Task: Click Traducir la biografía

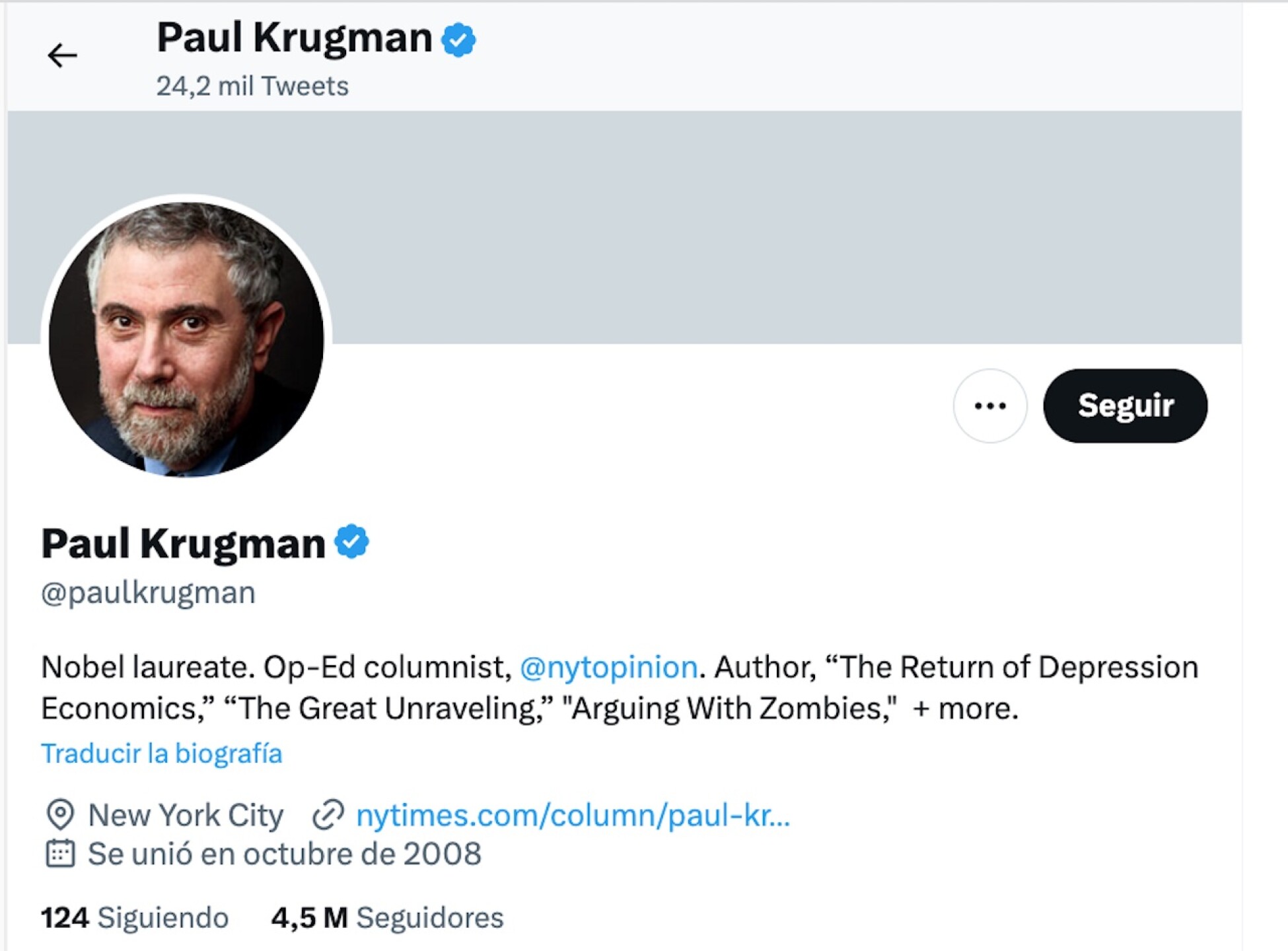Action: (162, 754)
